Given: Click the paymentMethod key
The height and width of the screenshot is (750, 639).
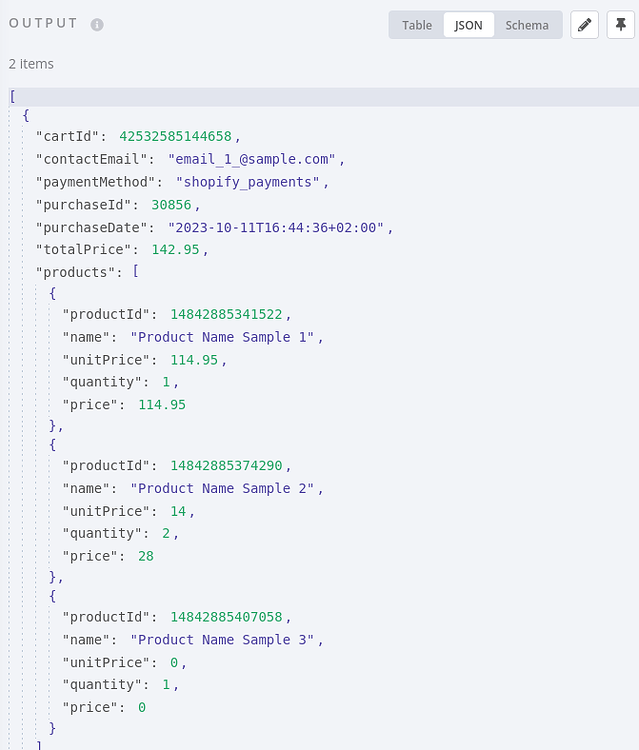Looking at the screenshot, I should pos(99,182).
